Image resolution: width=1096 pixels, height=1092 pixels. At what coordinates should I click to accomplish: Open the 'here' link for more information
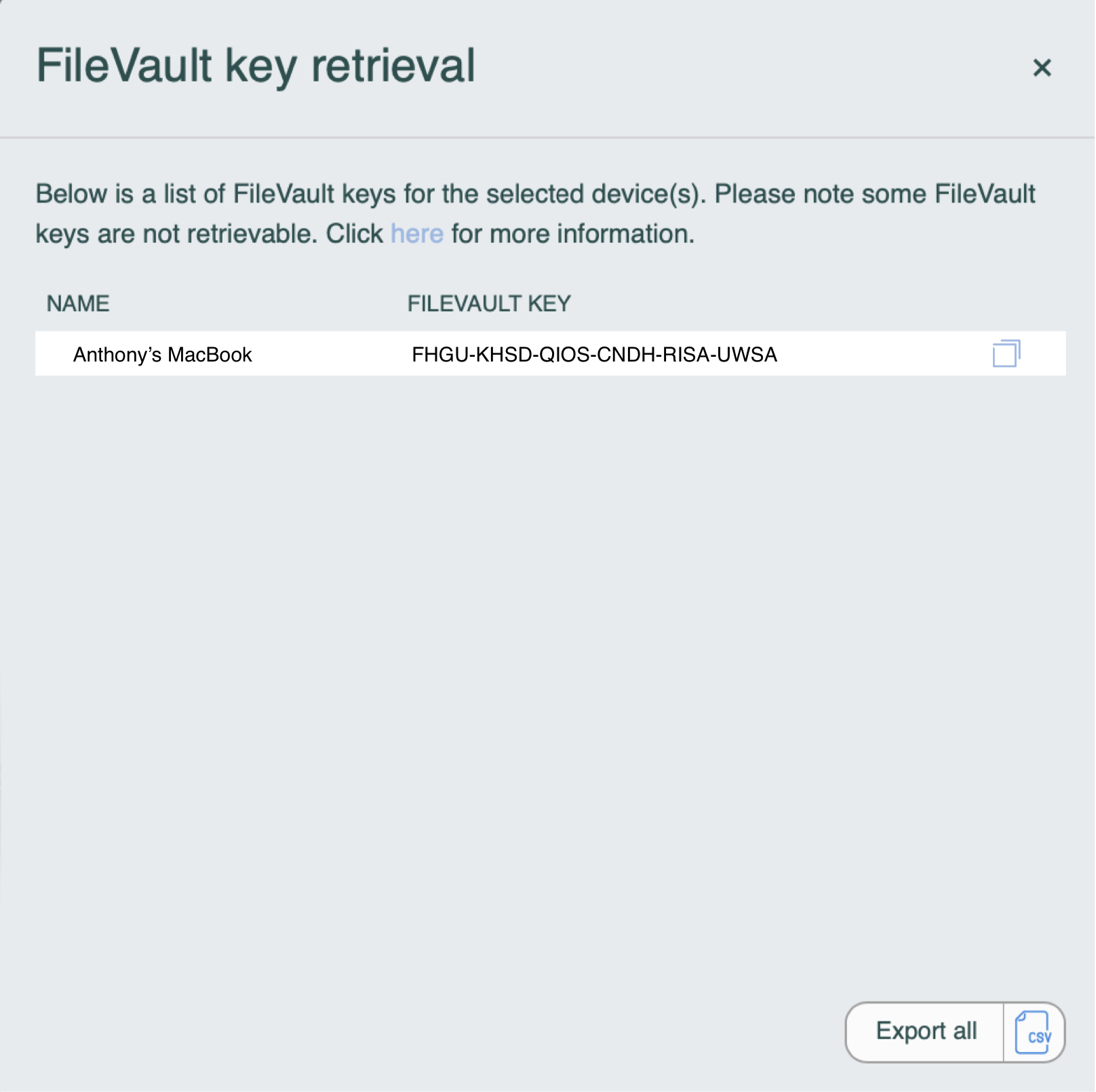[416, 234]
